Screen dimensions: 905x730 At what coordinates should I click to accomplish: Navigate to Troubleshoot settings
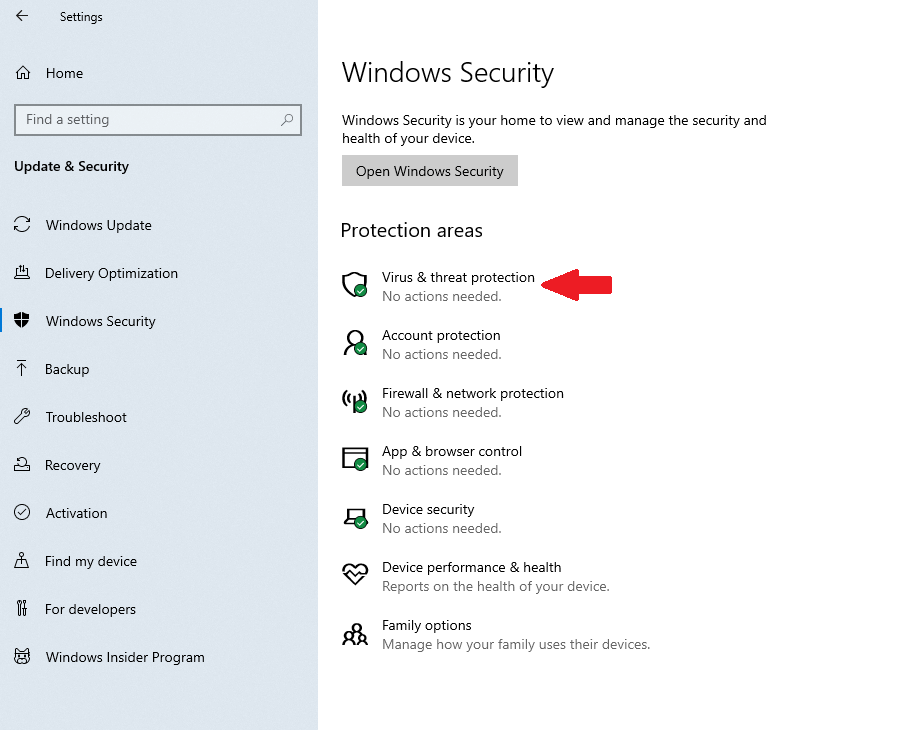(86, 417)
